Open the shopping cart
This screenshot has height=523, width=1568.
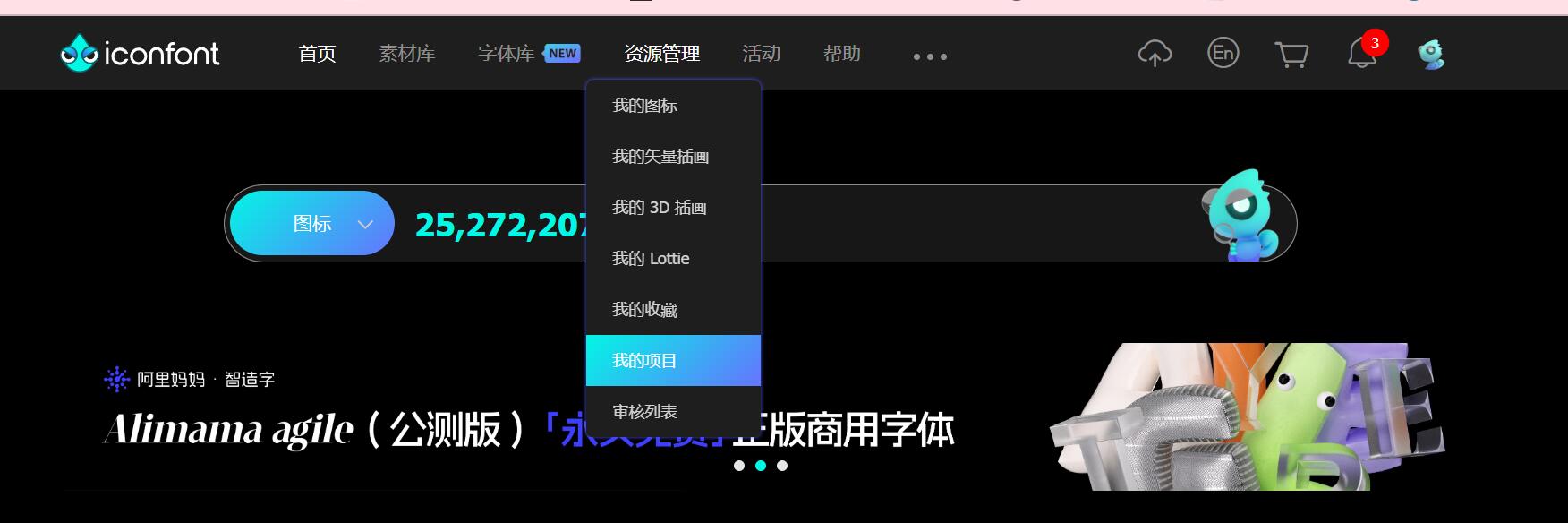(x=1291, y=55)
